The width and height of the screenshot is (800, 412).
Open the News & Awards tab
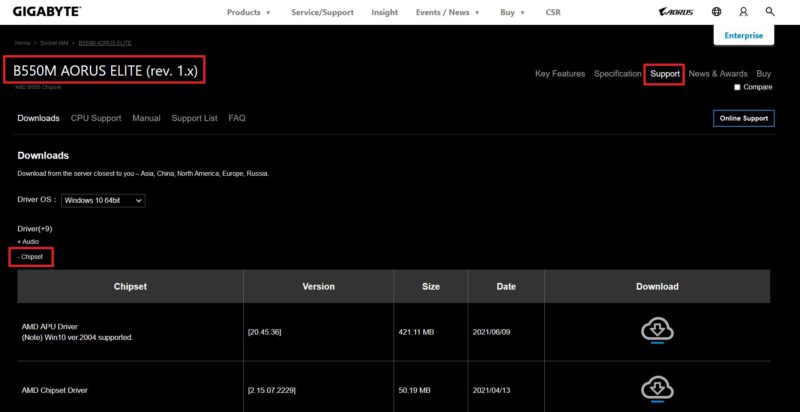pyautogui.click(x=718, y=74)
